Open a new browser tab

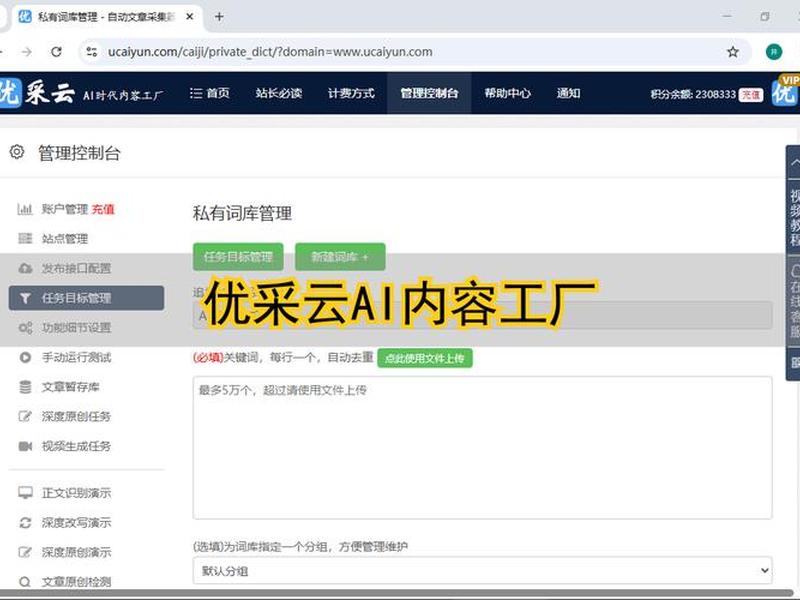coord(219,17)
